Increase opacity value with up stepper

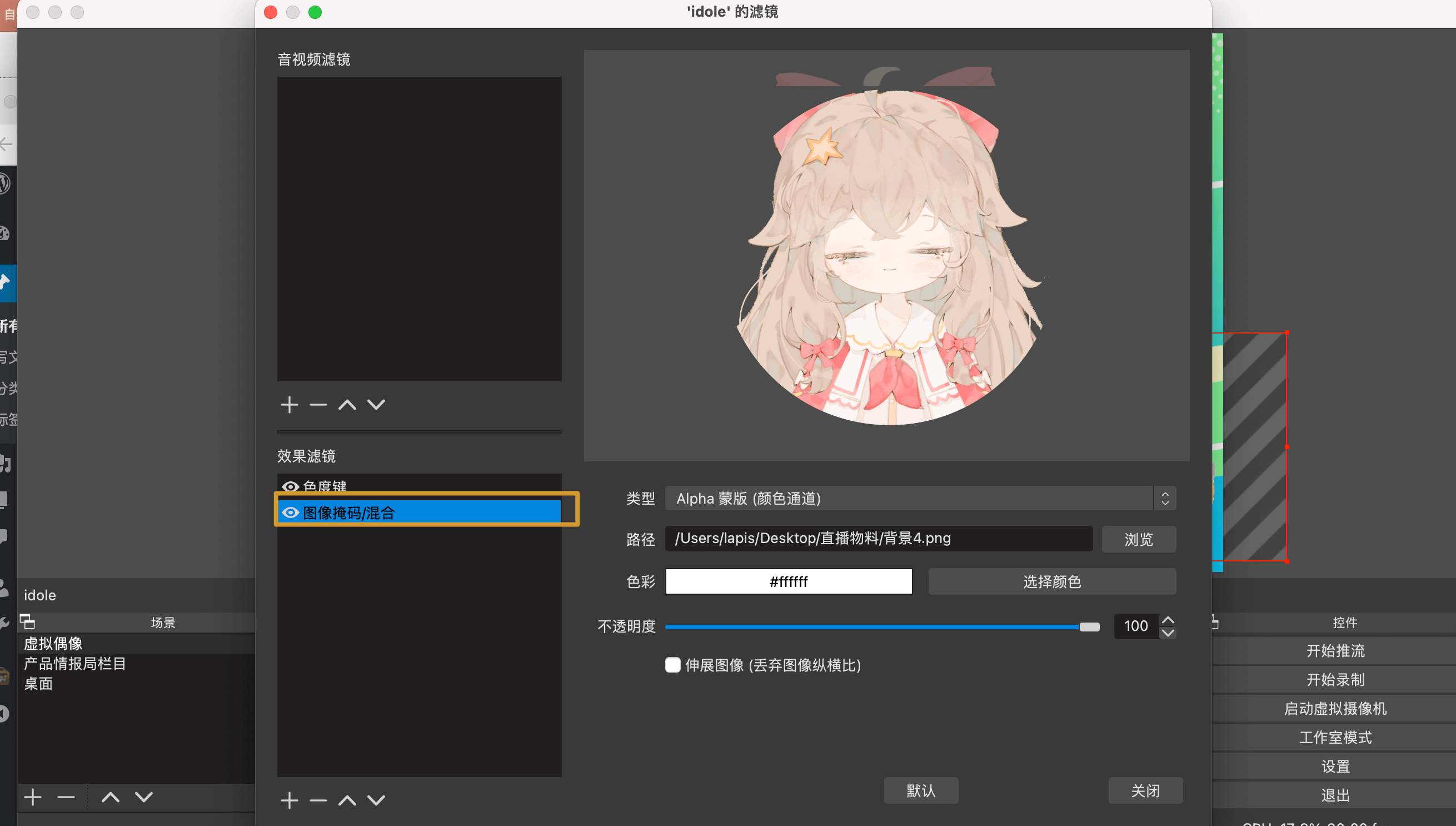pos(1168,619)
